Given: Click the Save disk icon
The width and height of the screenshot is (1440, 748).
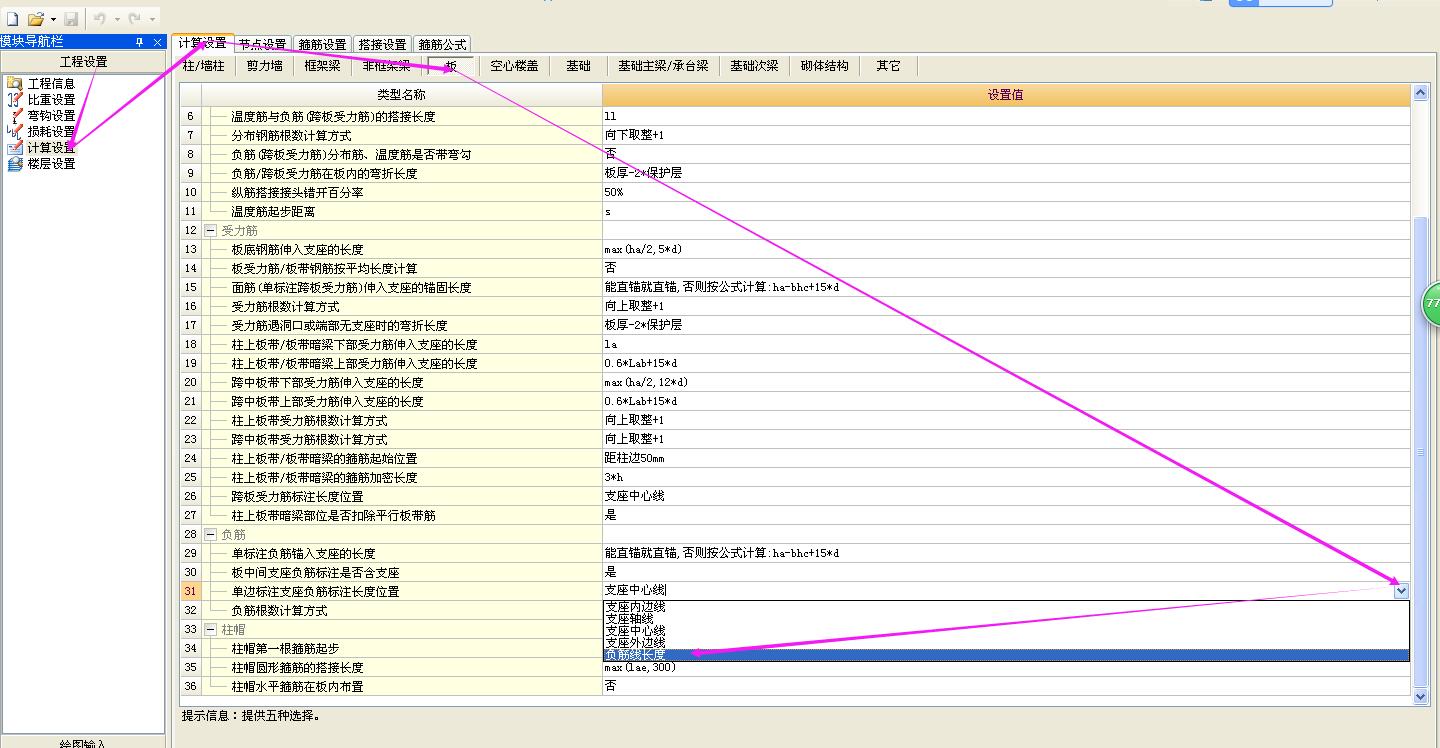Looking at the screenshot, I should (x=71, y=19).
